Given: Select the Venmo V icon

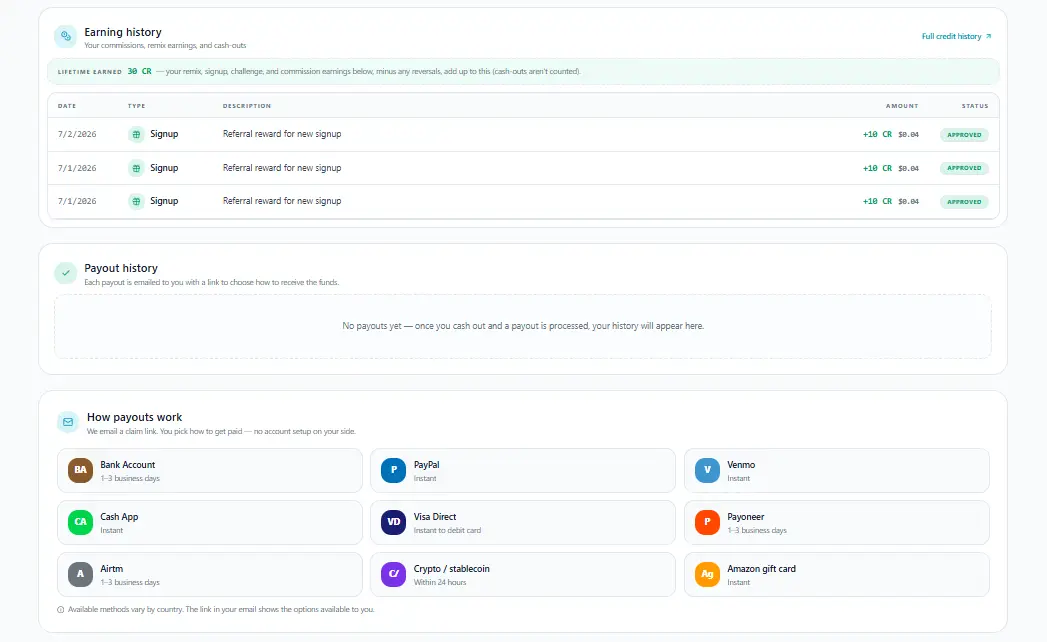Looking at the screenshot, I should pyautogui.click(x=707, y=470).
